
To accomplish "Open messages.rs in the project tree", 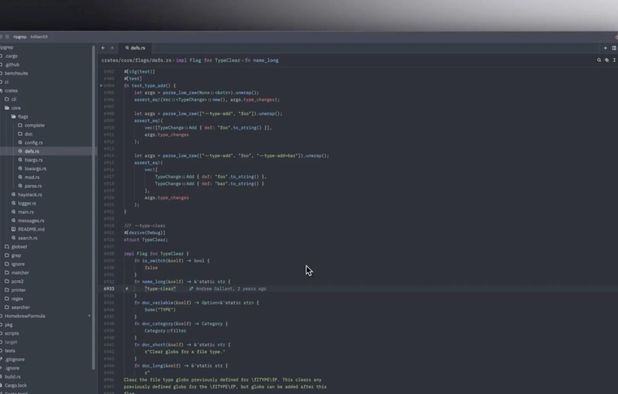I will tap(31, 221).
